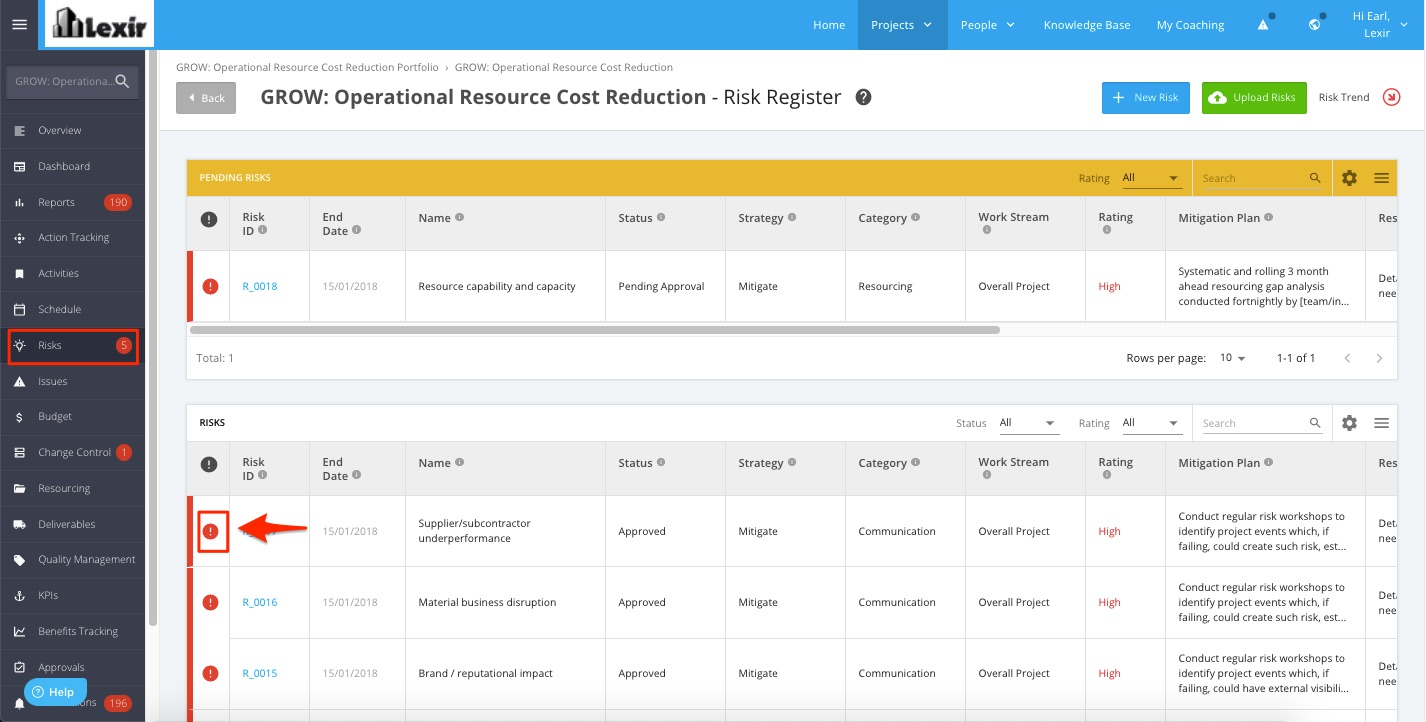Image resolution: width=1426 pixels, height=722 pixels.
Task: Click help question mark beside Risk Register
Action: tap(864, 97)
